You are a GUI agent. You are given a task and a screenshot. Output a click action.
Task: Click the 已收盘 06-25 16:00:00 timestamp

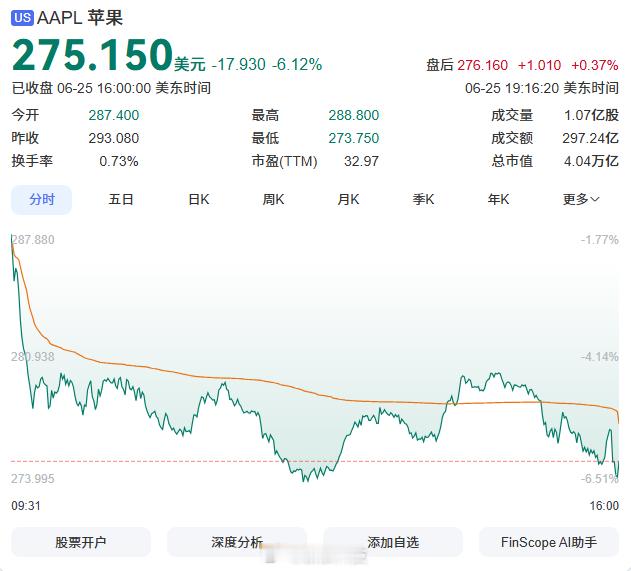pyautogui.click(x=111, y=88)
